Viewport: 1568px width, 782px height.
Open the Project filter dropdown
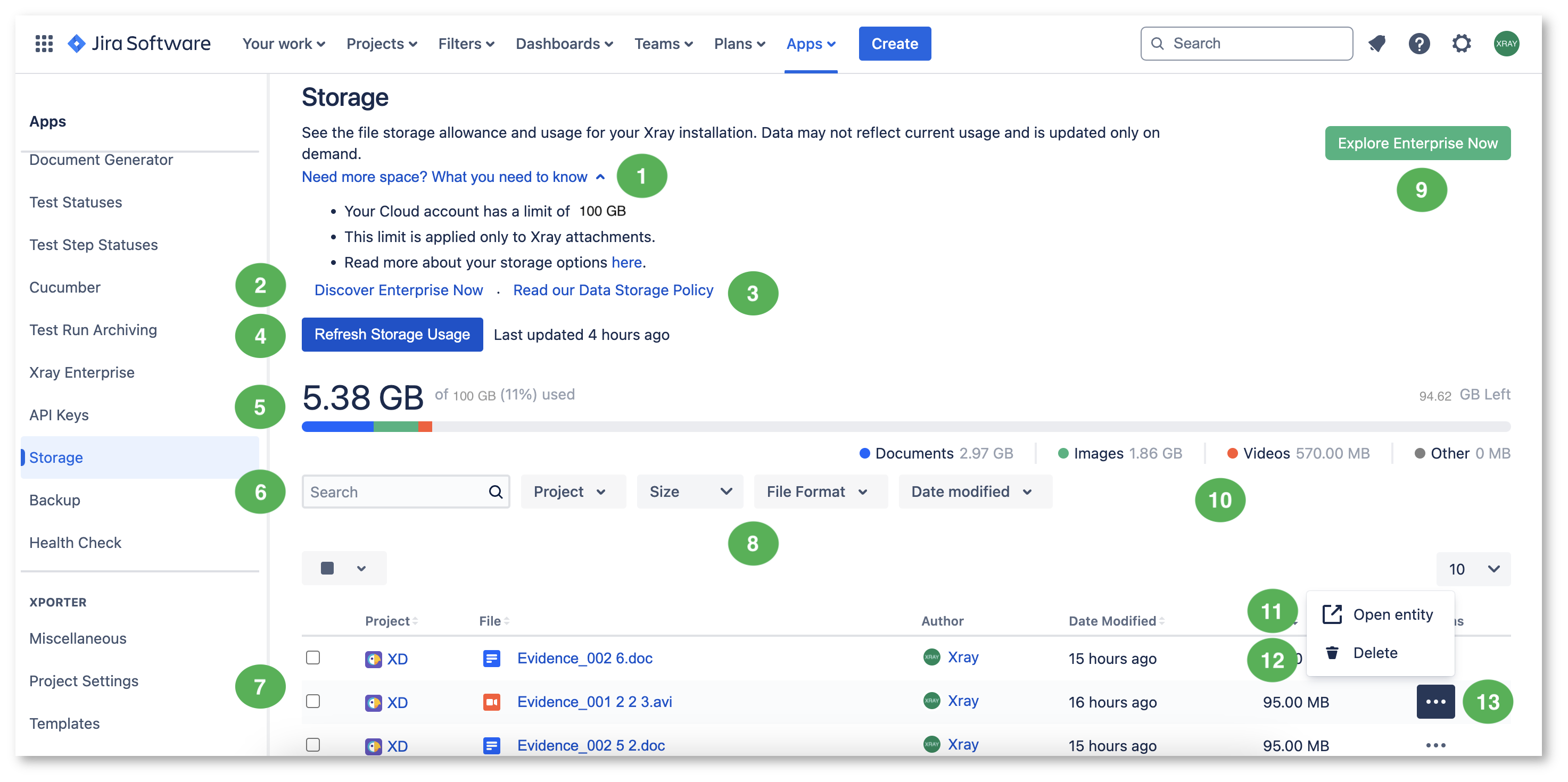click(x=573, y=492)
